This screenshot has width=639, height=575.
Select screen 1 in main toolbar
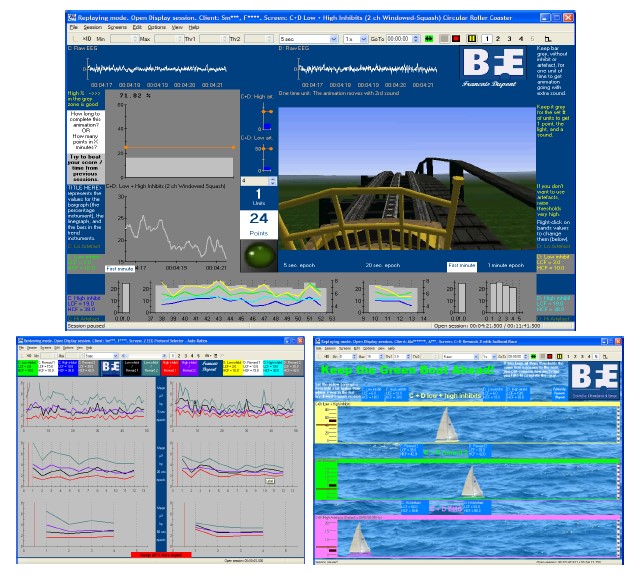click(x=487, y=39)
